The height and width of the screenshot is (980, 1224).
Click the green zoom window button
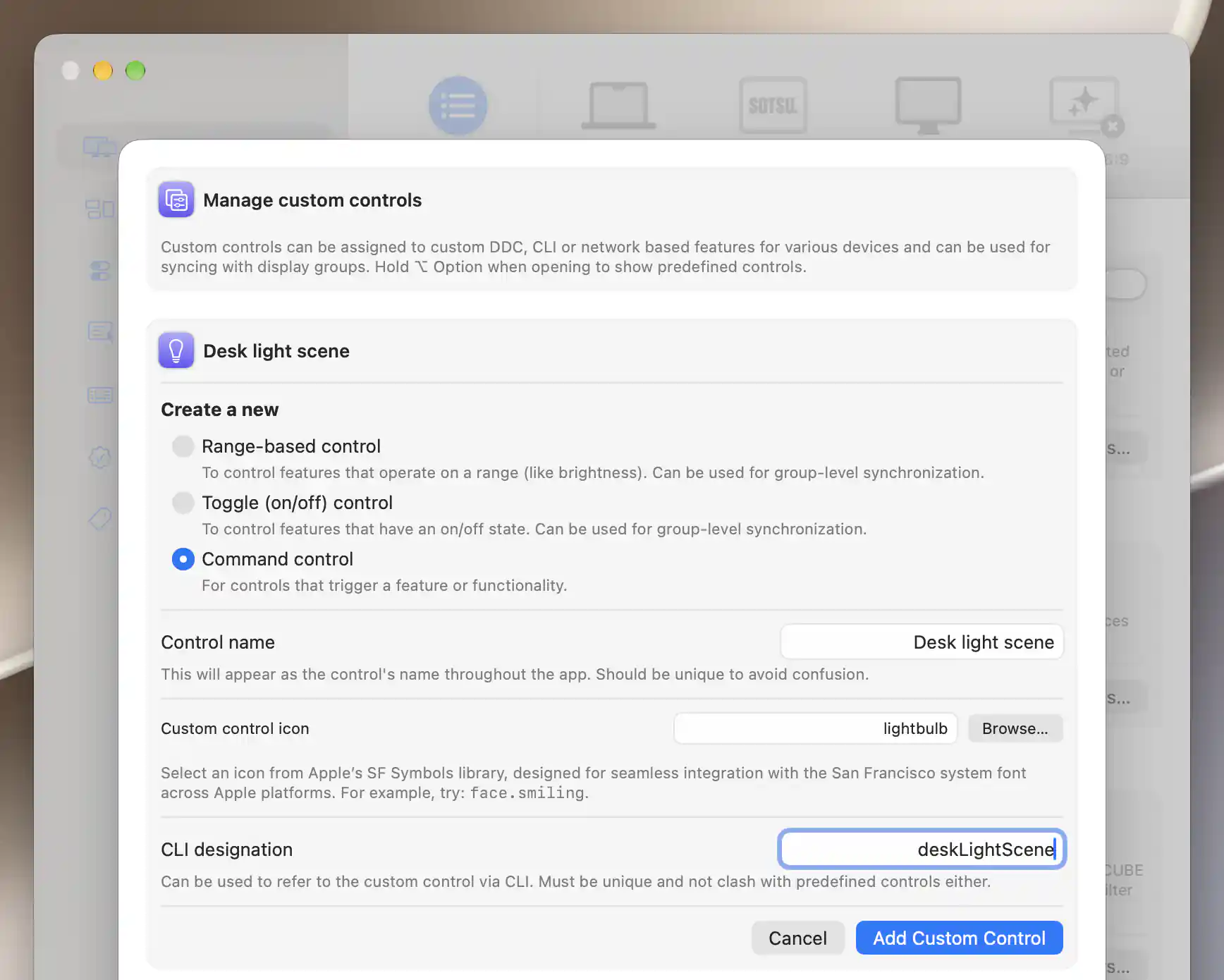click(x=135, y=71)
